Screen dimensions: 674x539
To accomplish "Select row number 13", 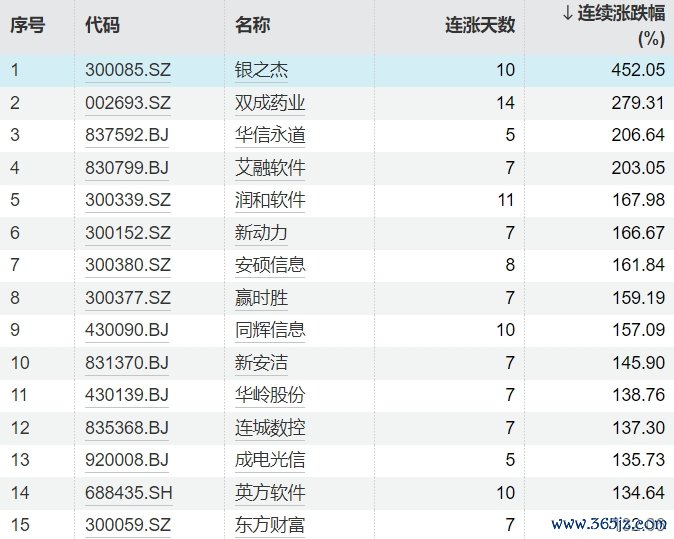I will 20,460.
